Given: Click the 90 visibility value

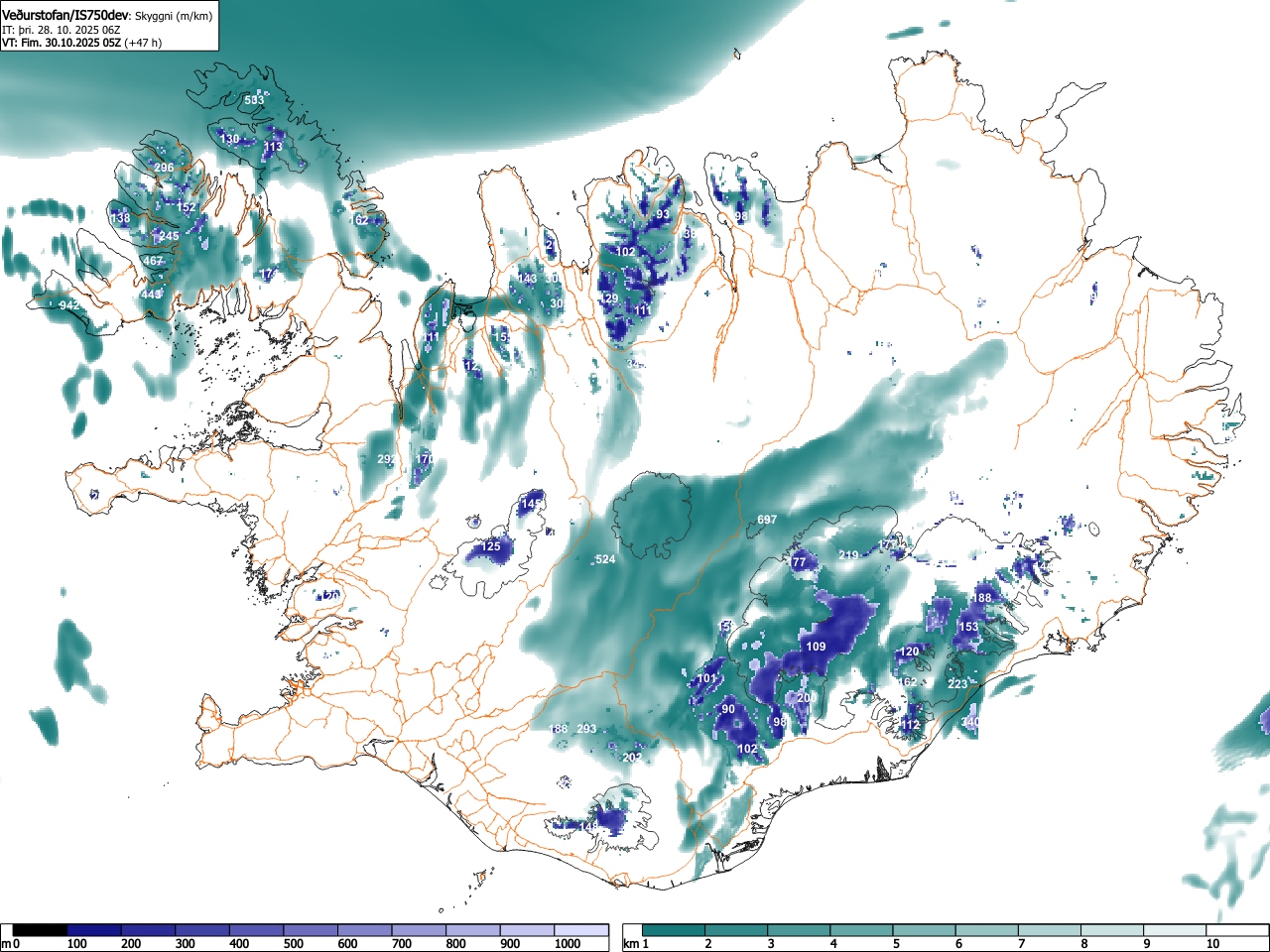Looking at the screenshot, I should (x=728, y=709).
